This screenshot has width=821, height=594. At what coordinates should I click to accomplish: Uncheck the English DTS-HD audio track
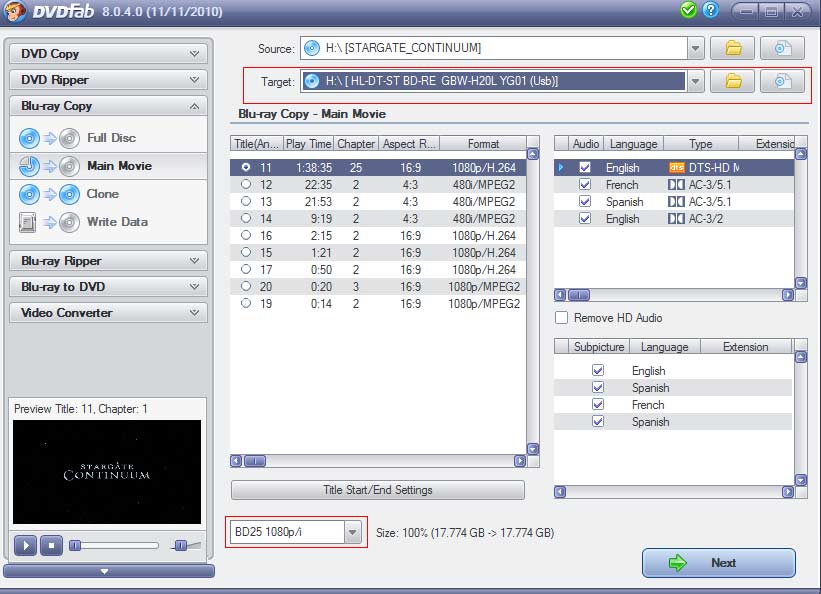[x=585, y=168]
